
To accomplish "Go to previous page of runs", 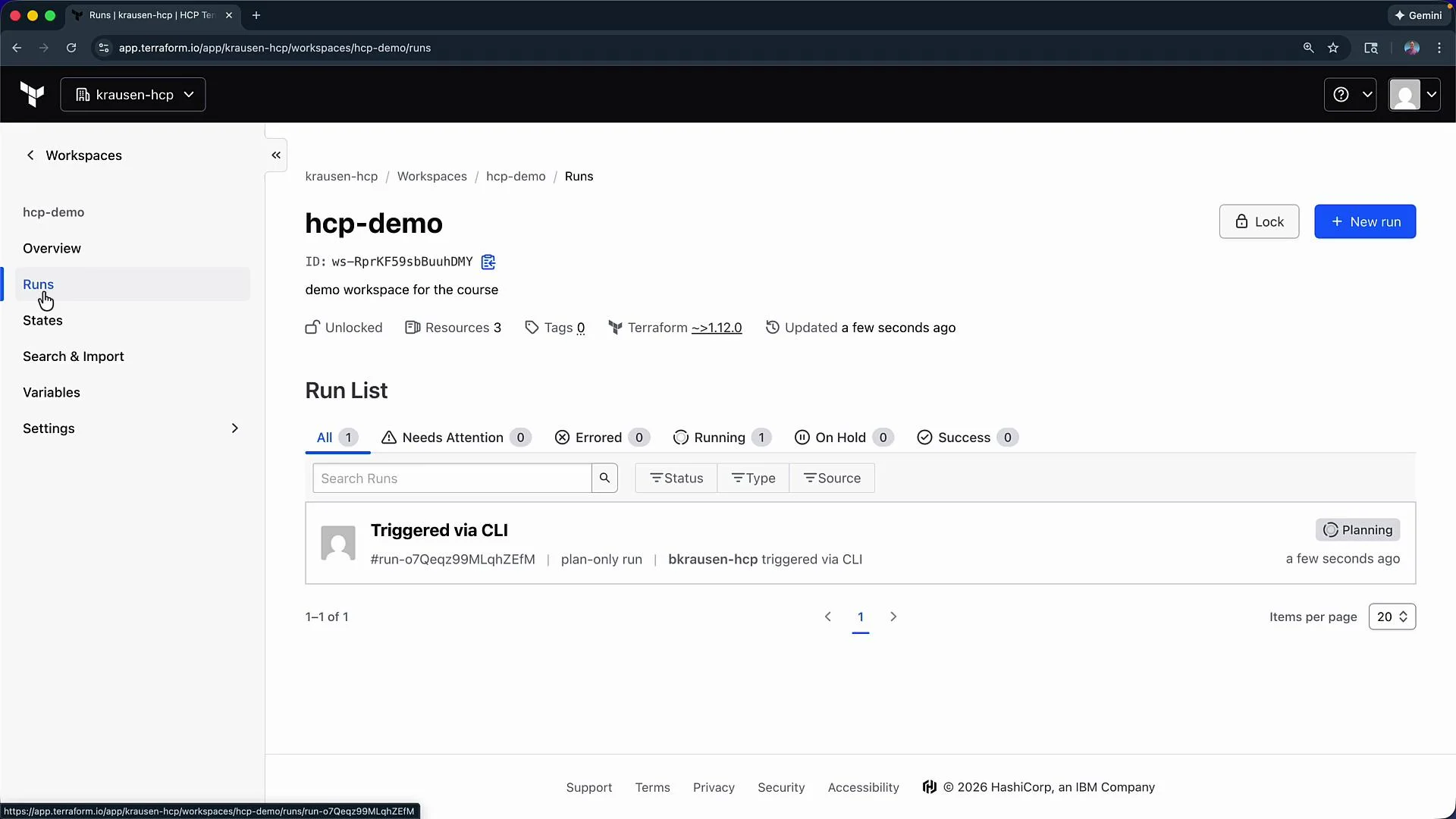I will pyautogui.click(x=828, y=617).
